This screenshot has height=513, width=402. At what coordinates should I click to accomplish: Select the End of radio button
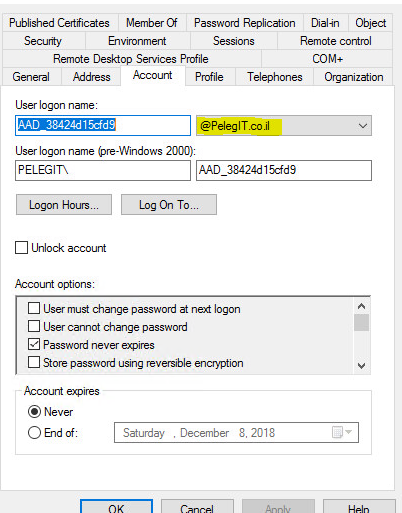click(x=34, y=433)
